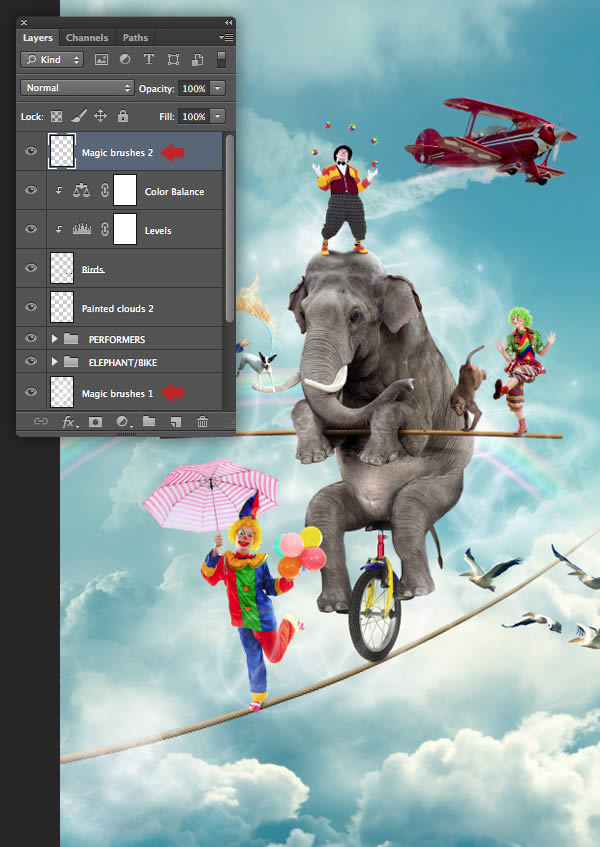This screenshot has height=847, width=600.
Task: Lock image pixels brush icon
Action: point(78,116)
